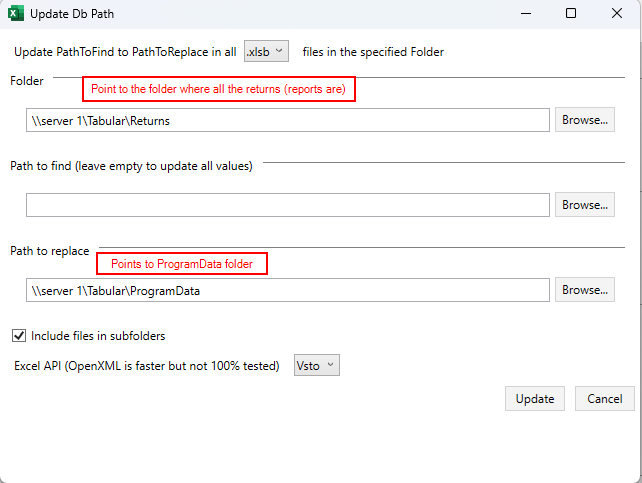The image size is (642, 483).
Task: Click Browse next to Path to find
Action: tap(585, 205)
